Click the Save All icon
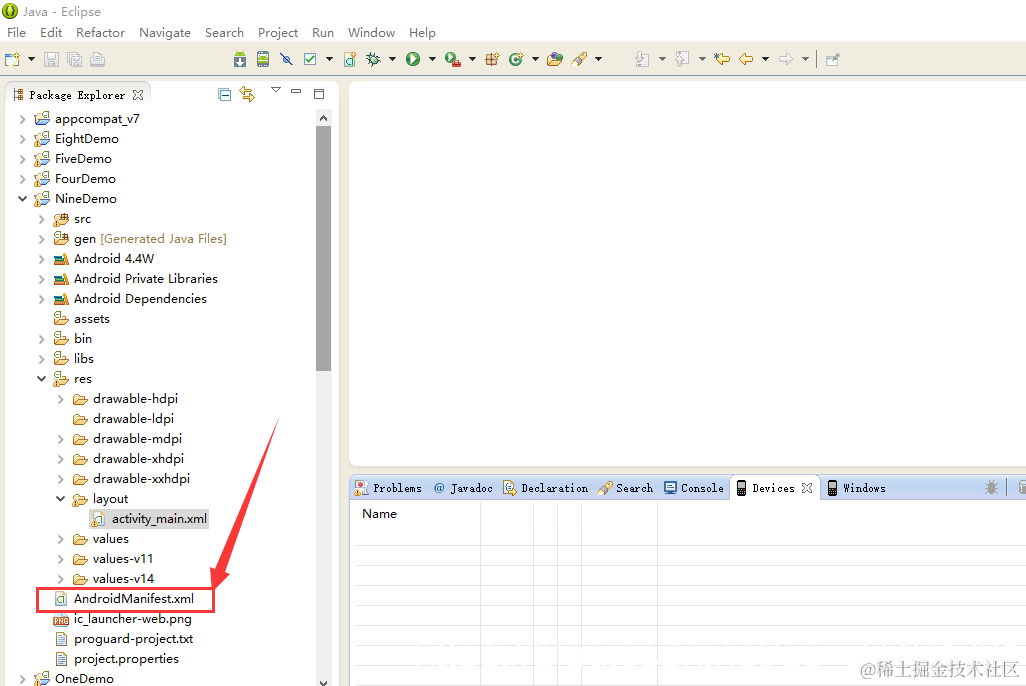Viewport: 1026px width, 686px height. (75, 60)
